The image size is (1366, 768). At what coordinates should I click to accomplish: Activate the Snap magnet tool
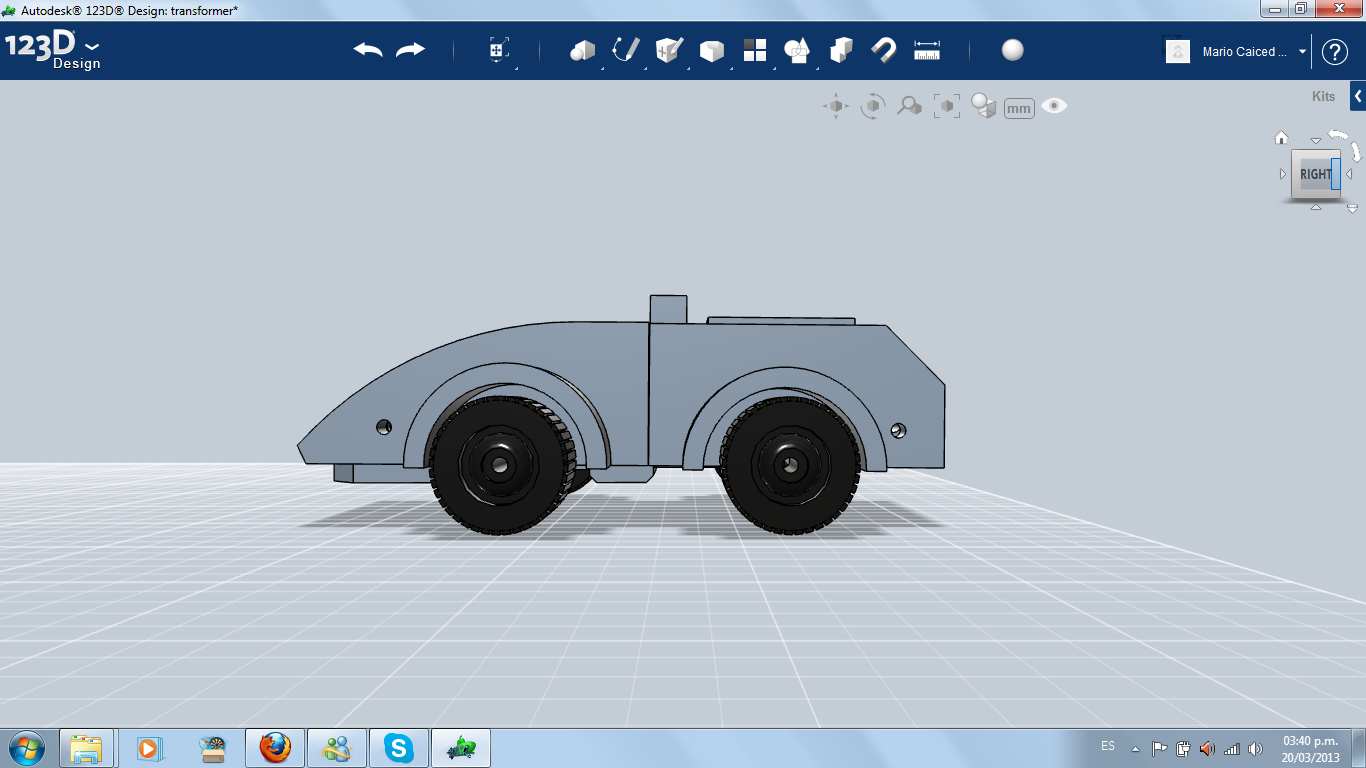tap(884, 50)
